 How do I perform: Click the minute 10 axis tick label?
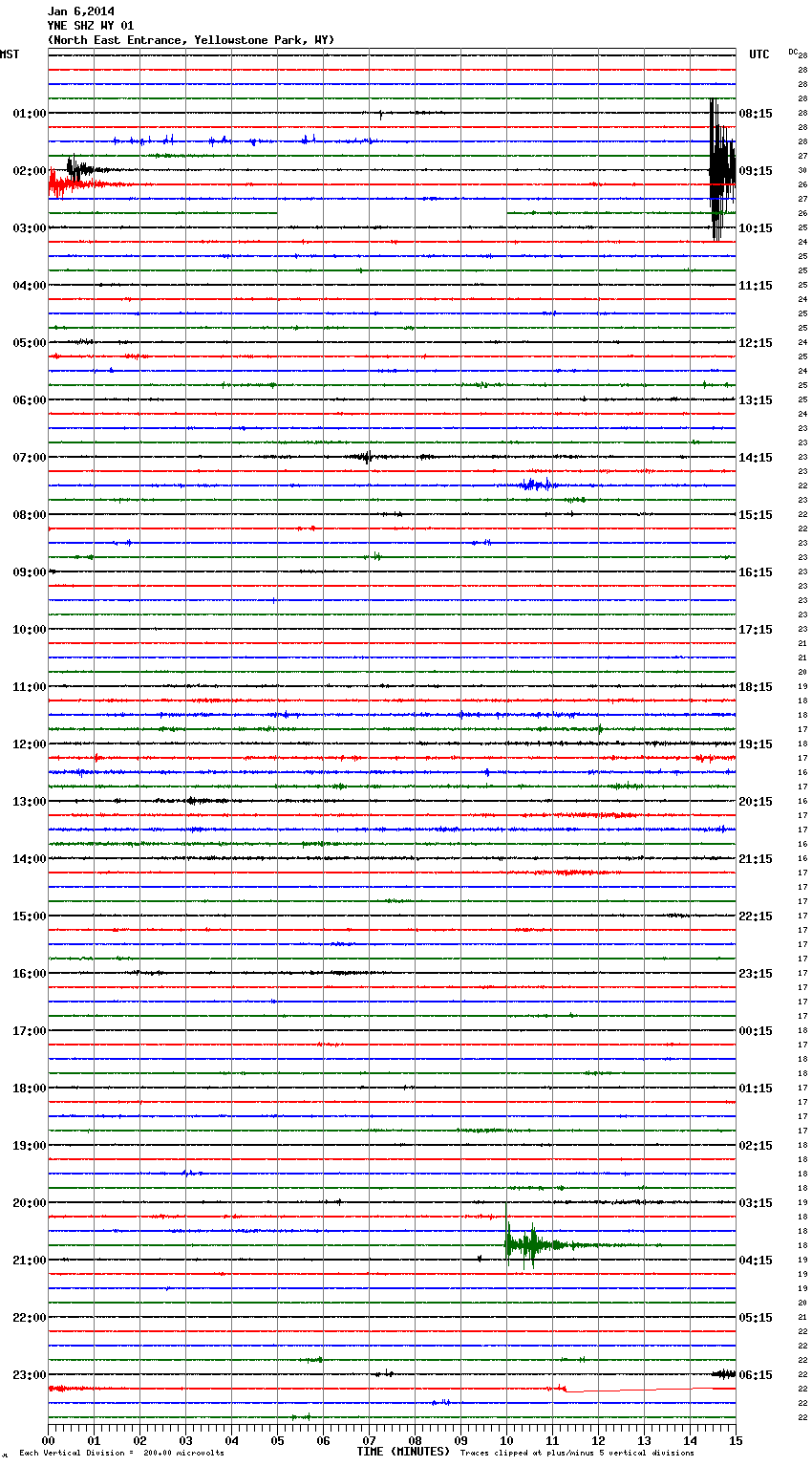[x=506, y=1441]
